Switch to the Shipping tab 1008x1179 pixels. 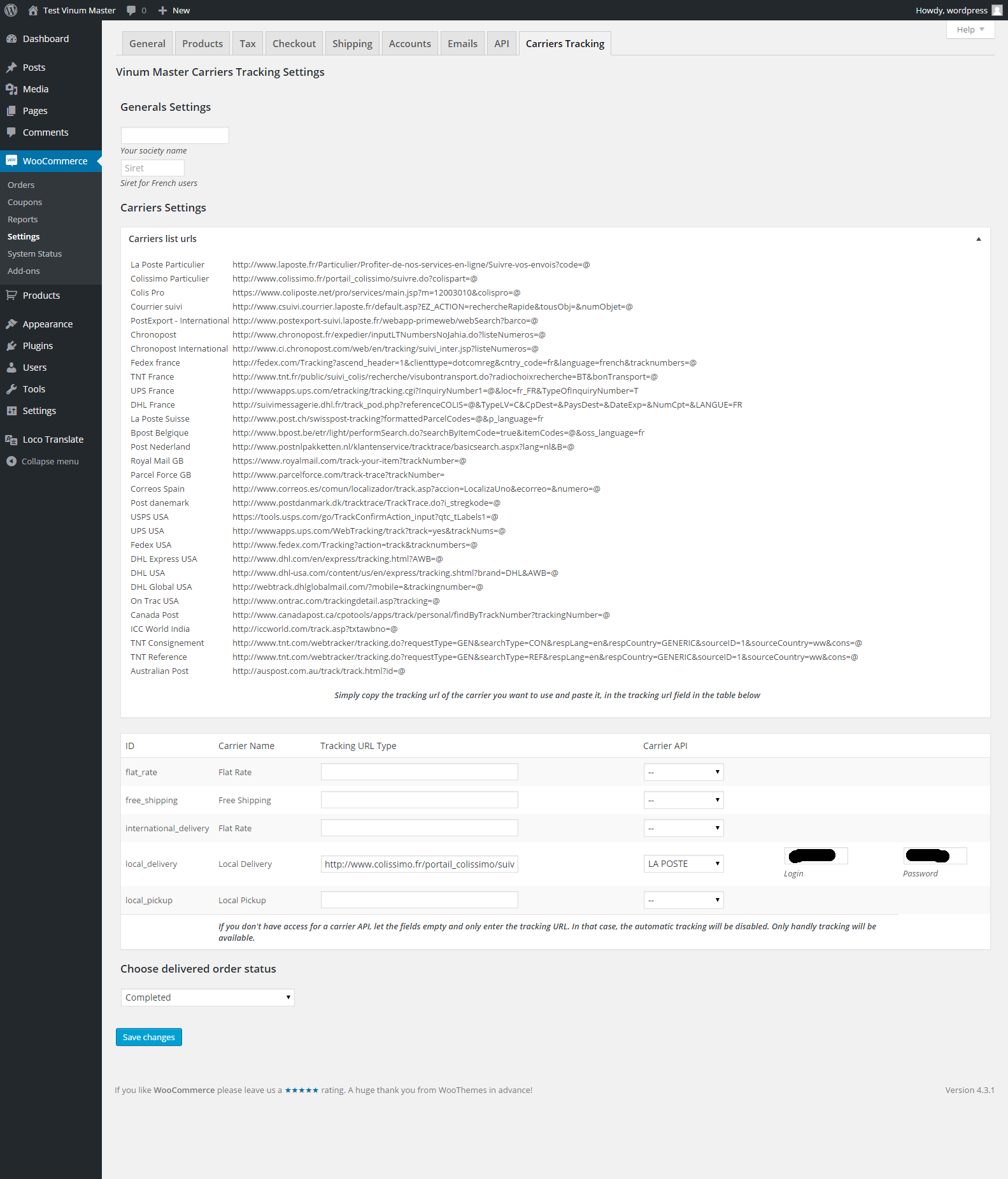[x=352, y=43]
